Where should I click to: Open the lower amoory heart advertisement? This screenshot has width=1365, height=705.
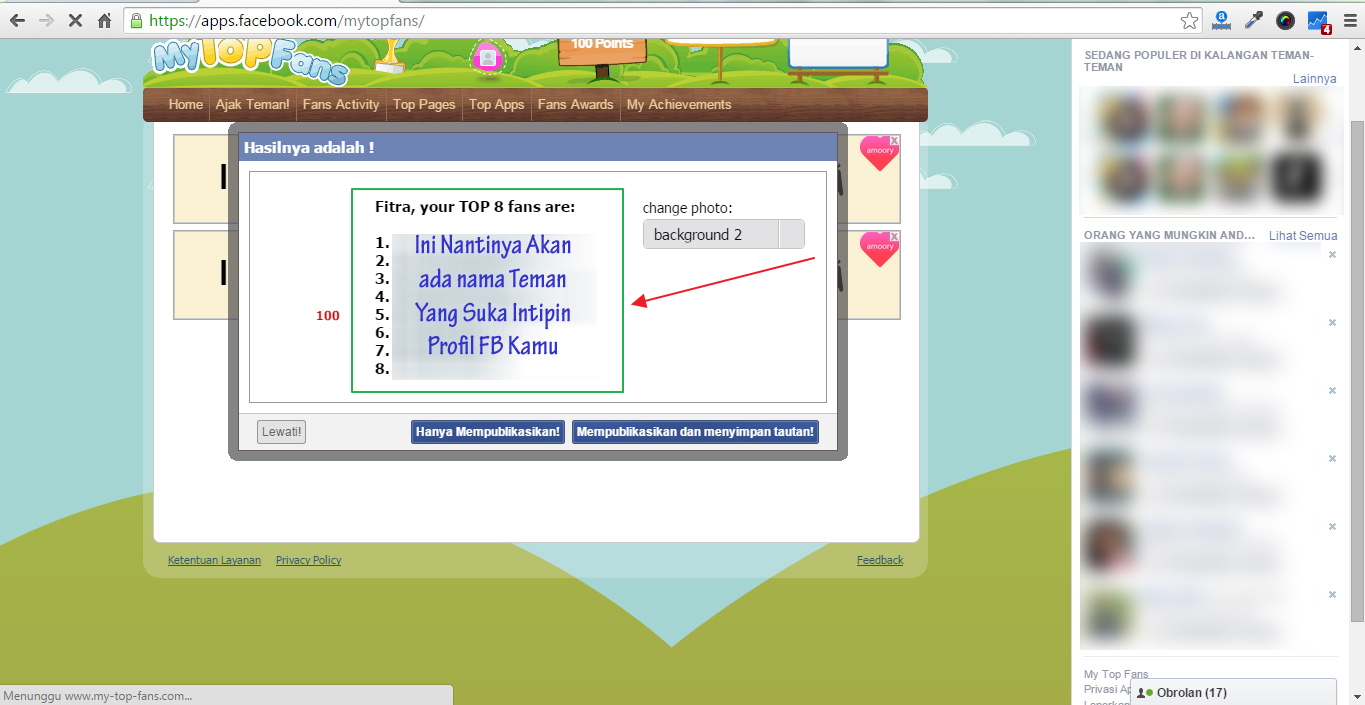click(x=878, y=250)
